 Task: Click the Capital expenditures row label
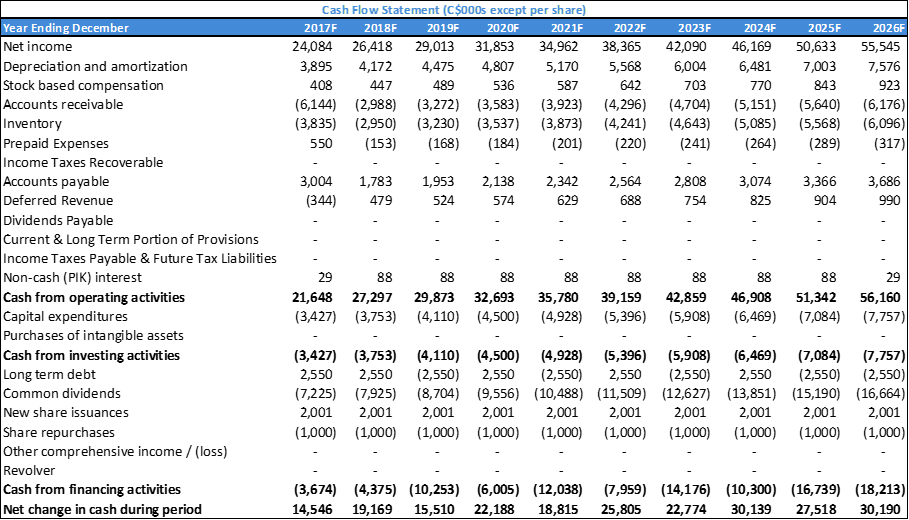tap(65, 316)
